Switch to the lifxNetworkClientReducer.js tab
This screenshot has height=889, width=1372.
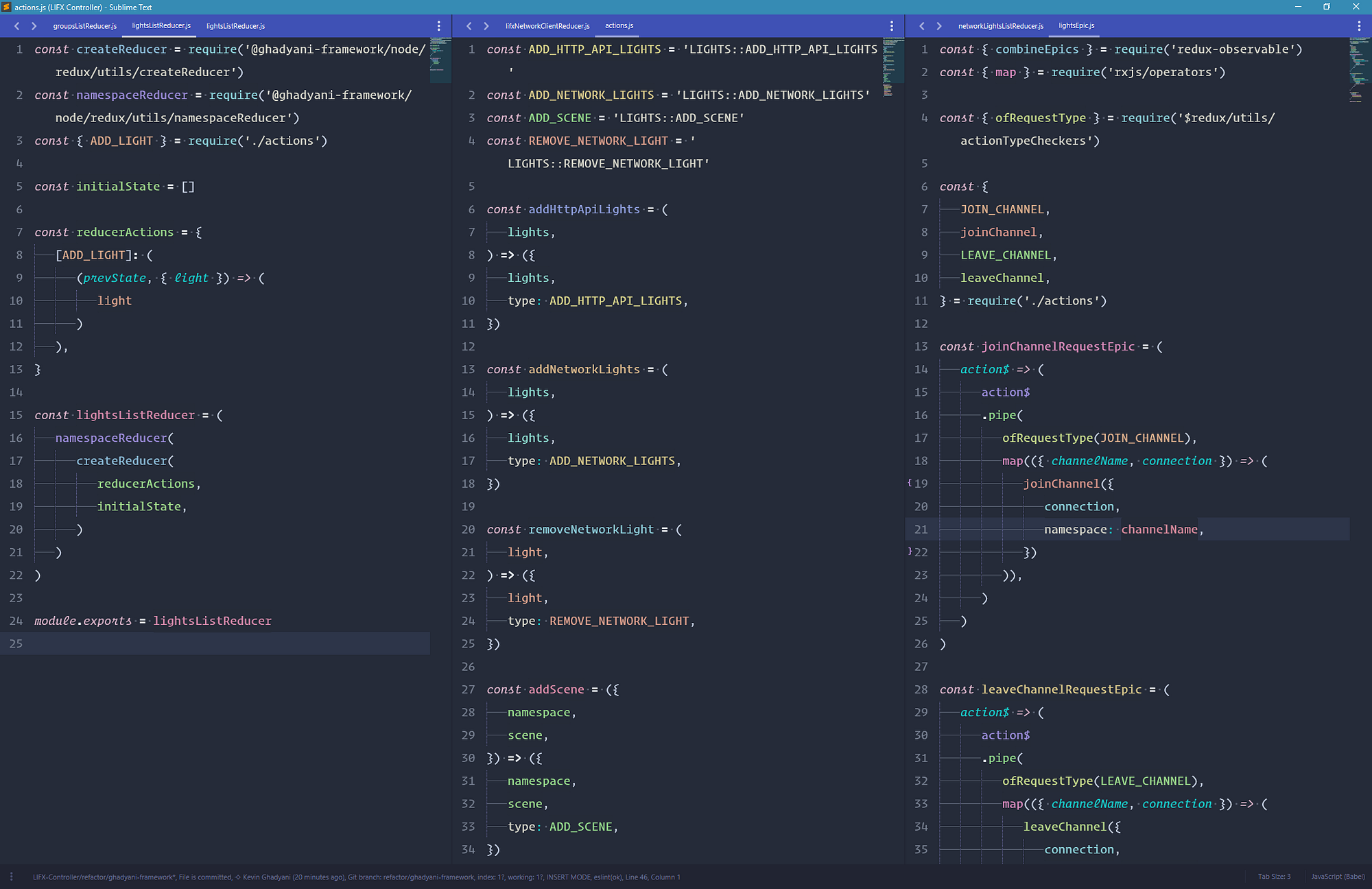tap(547, 25)
